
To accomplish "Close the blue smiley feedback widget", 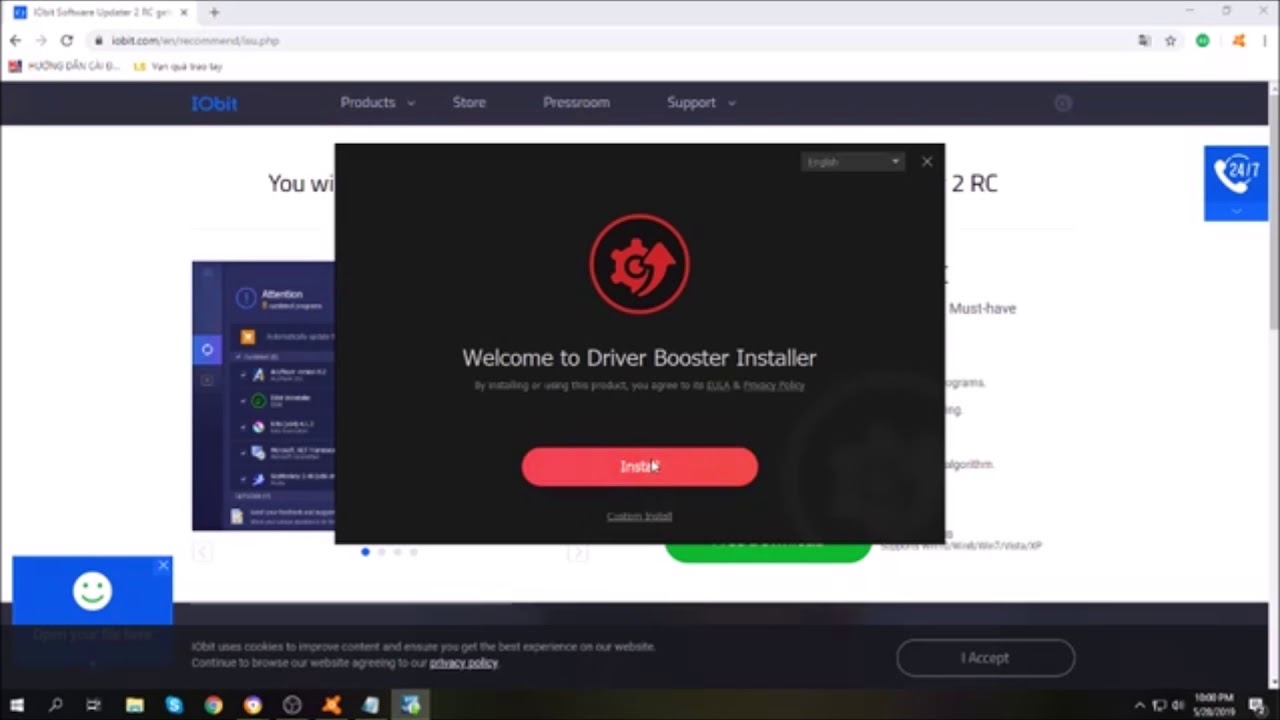I will coord(163,566).
